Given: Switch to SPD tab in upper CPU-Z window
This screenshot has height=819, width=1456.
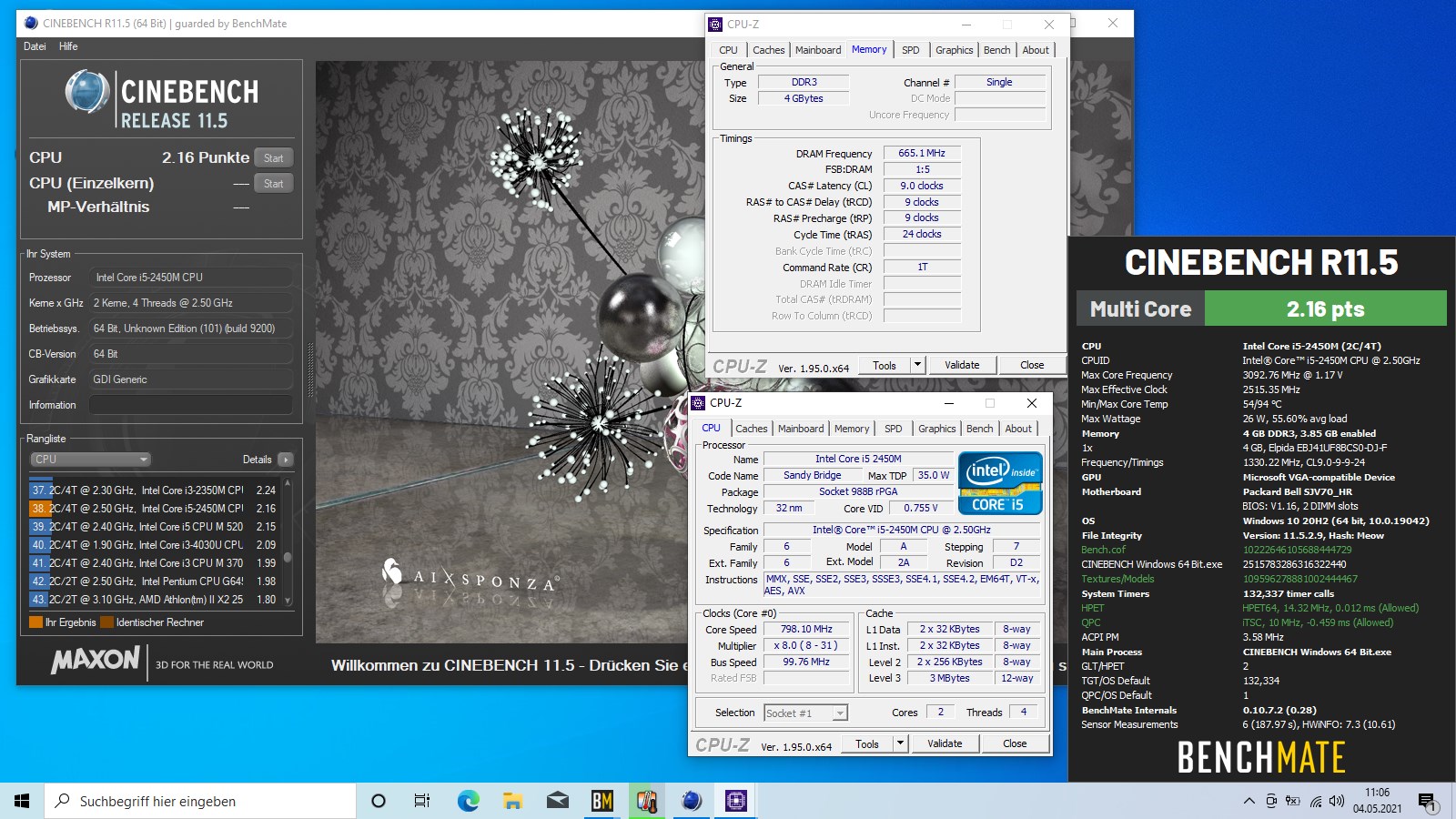Looking at the screenshot, I should coord(910,50).
